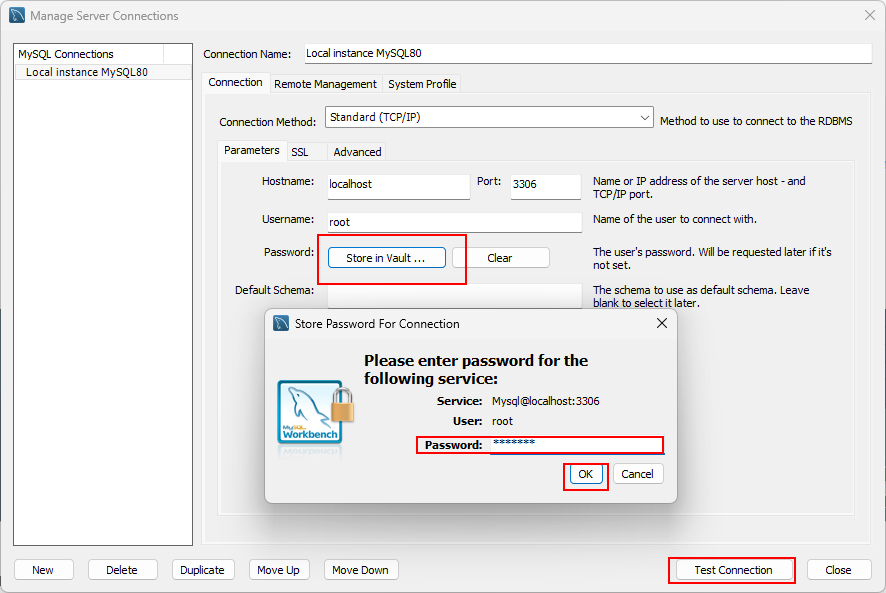Click the Move Up button
The height and width of the screenshot is (593, 886).
[x=279, y=570]
